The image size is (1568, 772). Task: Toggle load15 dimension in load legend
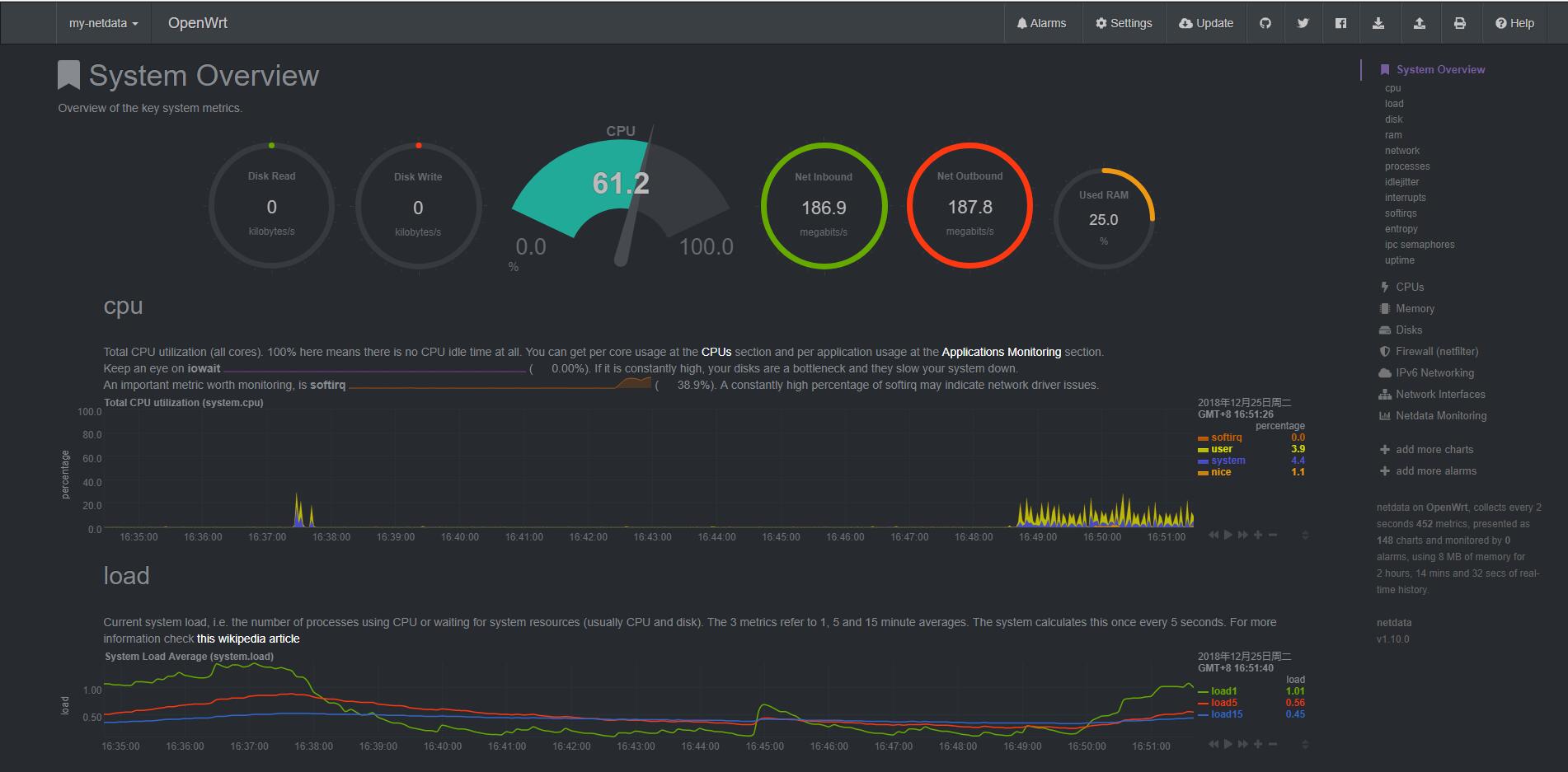1226,714
